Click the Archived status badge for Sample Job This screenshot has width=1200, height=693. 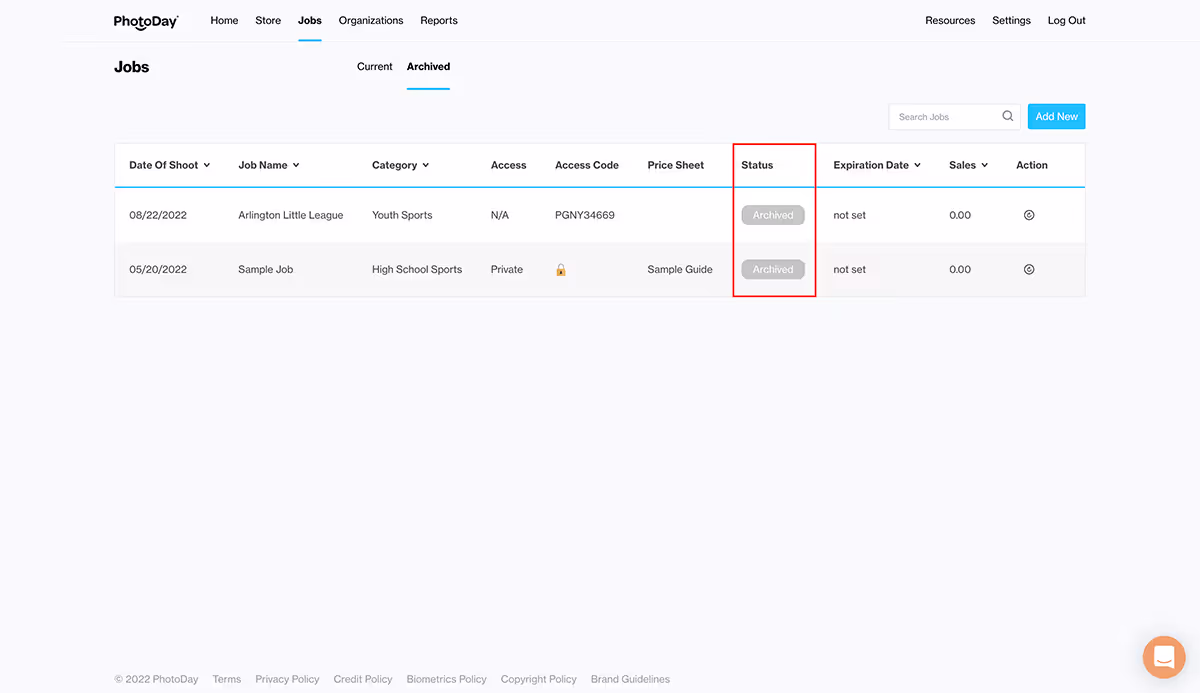coord(773,269)
